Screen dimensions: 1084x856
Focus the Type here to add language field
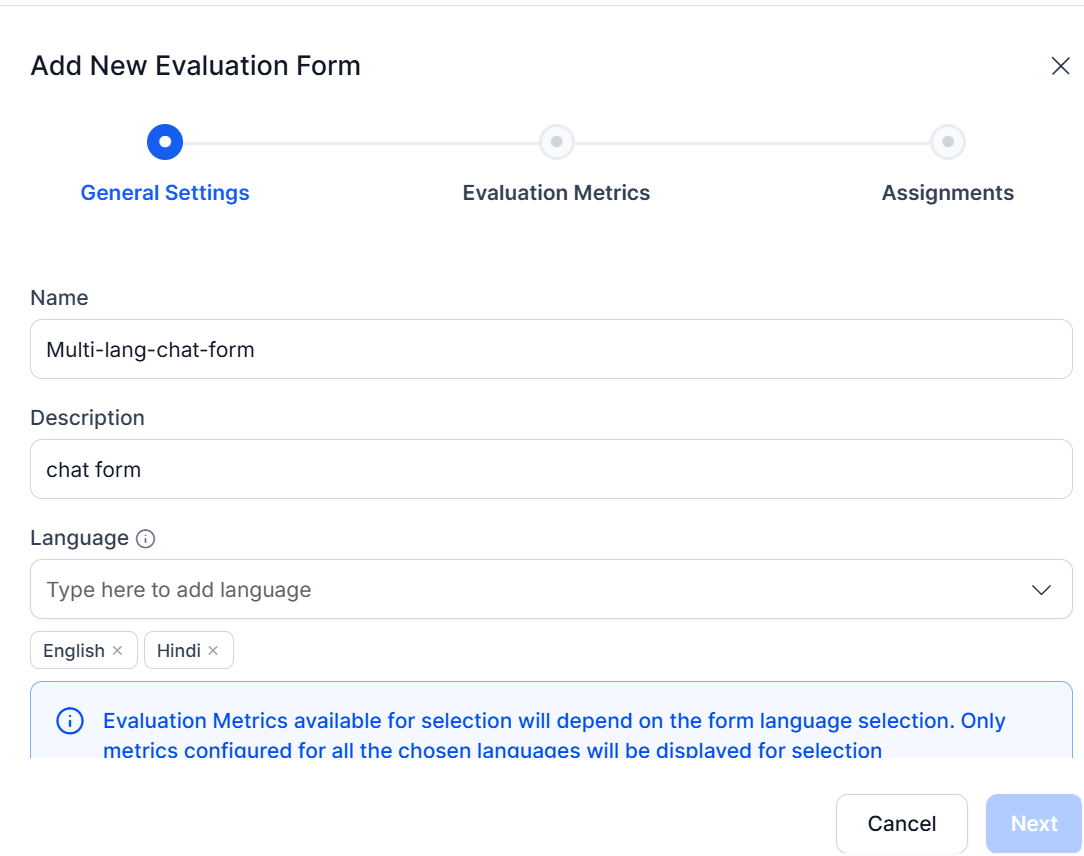pos(551,589)
